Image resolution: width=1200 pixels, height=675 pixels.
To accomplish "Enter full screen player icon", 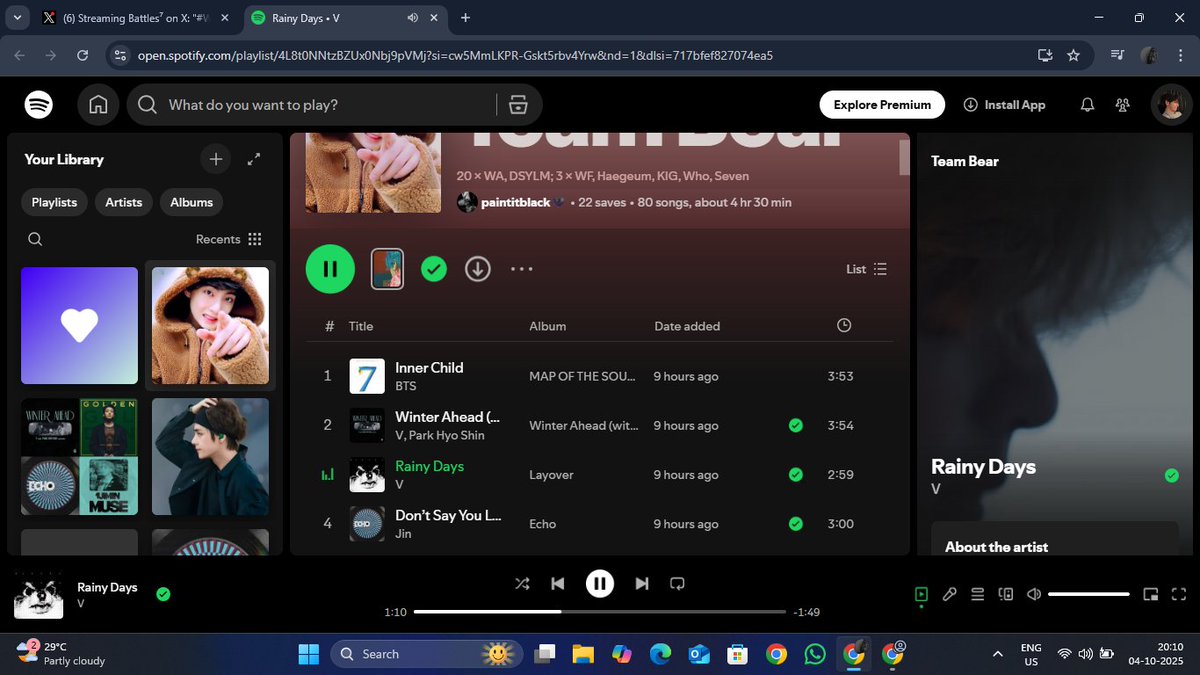I will [x=1178, y=594].
